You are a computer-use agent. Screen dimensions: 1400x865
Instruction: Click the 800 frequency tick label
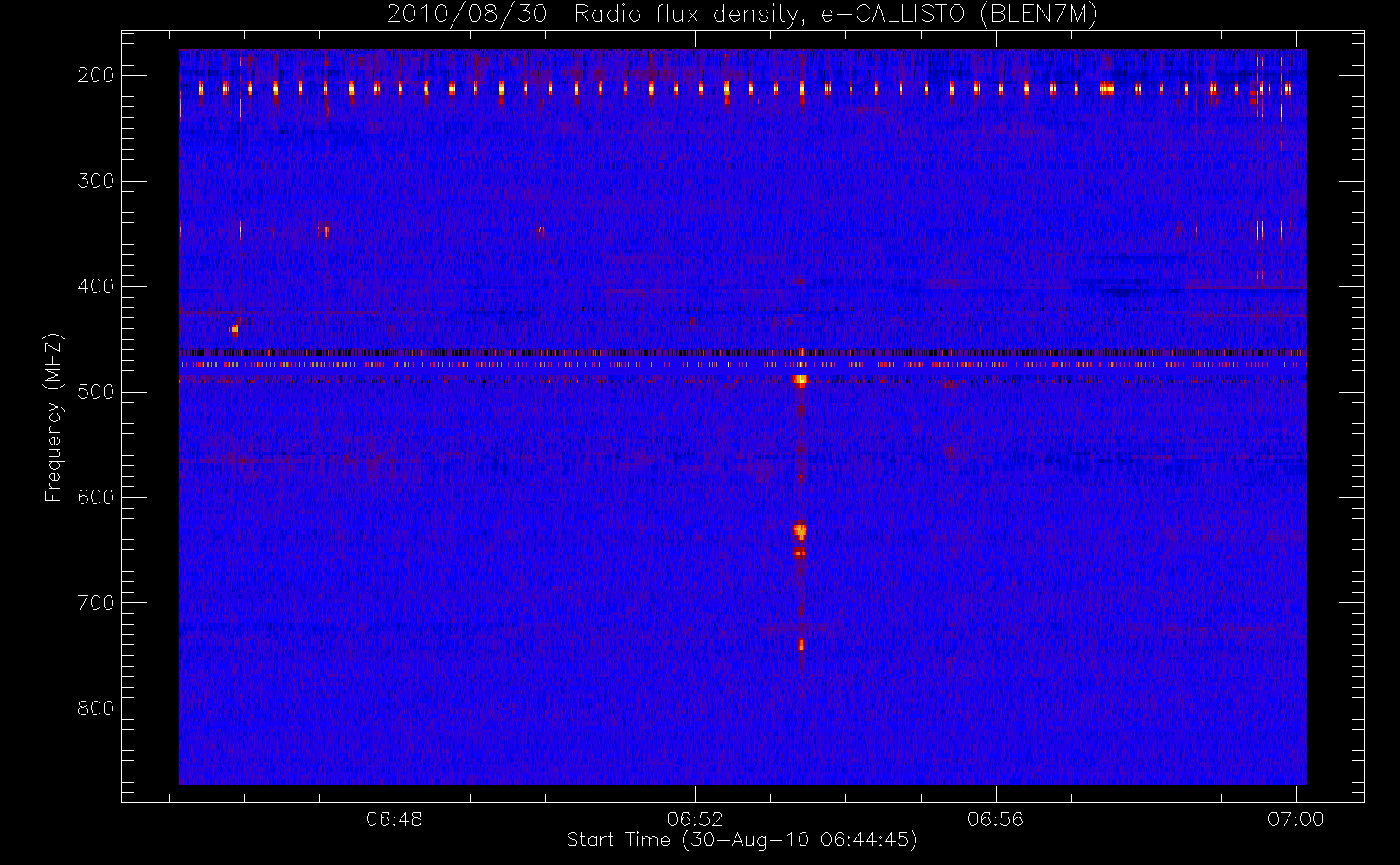tap(96, 708)
